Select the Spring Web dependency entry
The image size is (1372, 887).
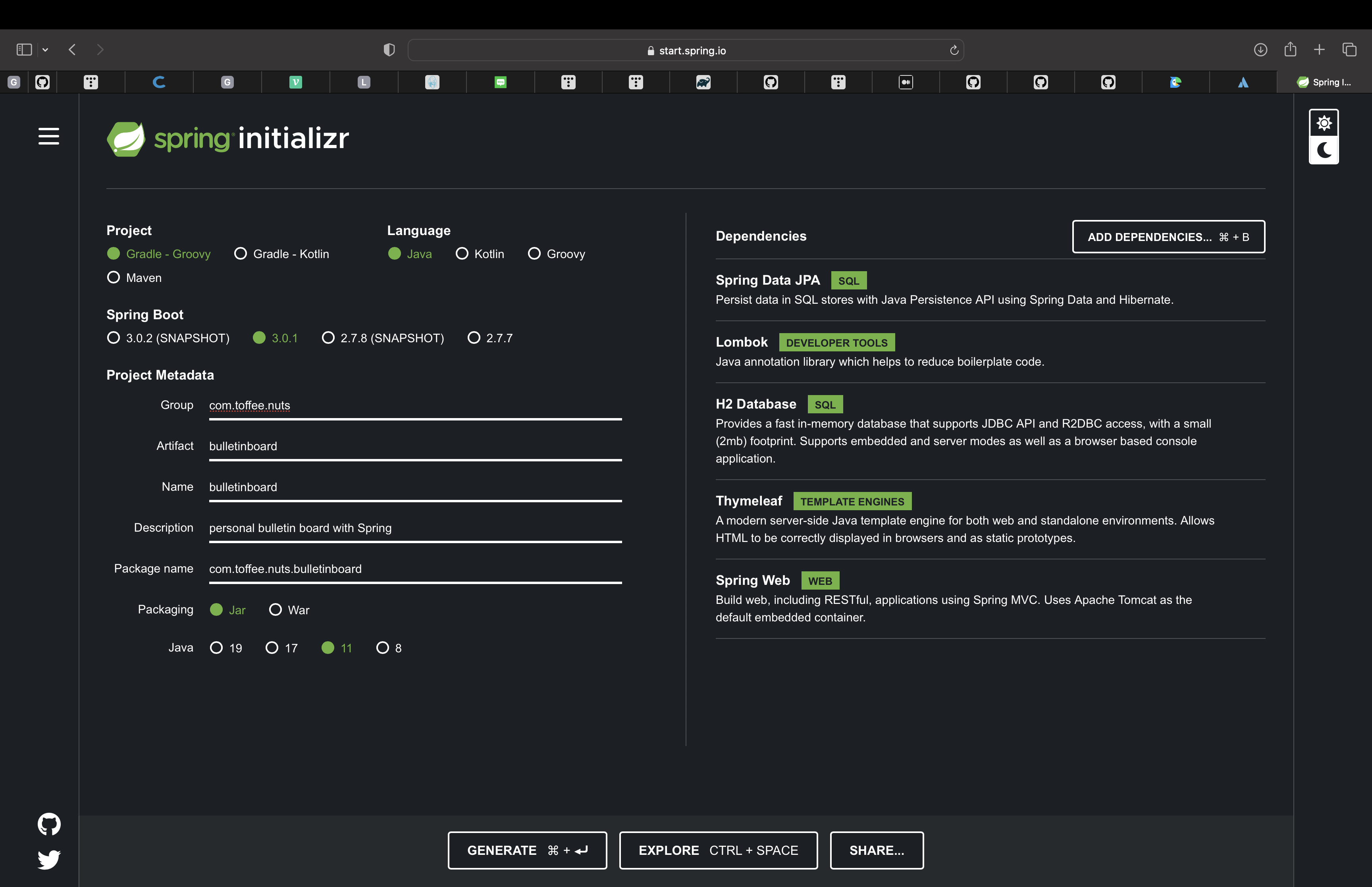pos(990,598)
